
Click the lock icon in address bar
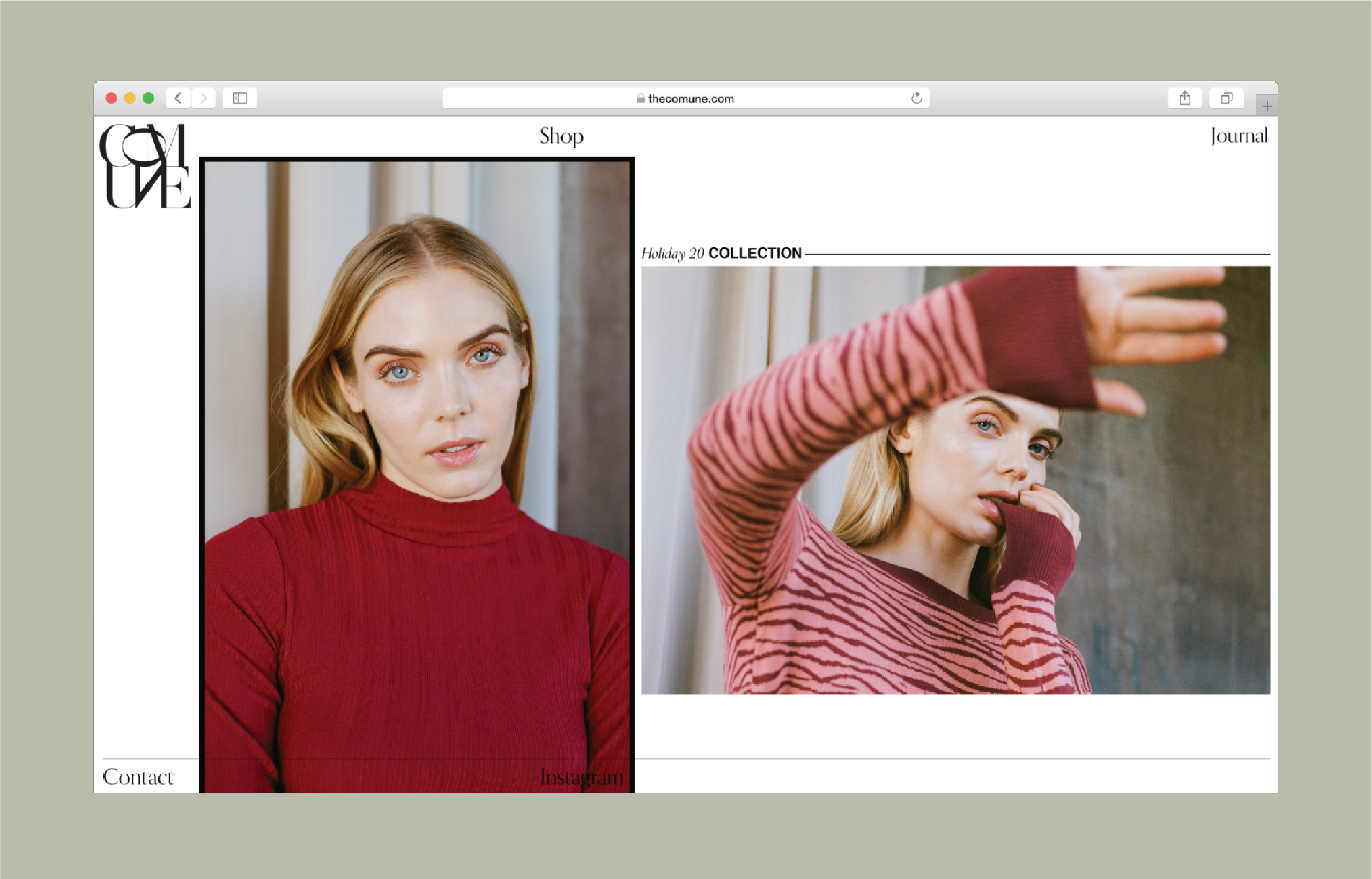coord(641,99)
